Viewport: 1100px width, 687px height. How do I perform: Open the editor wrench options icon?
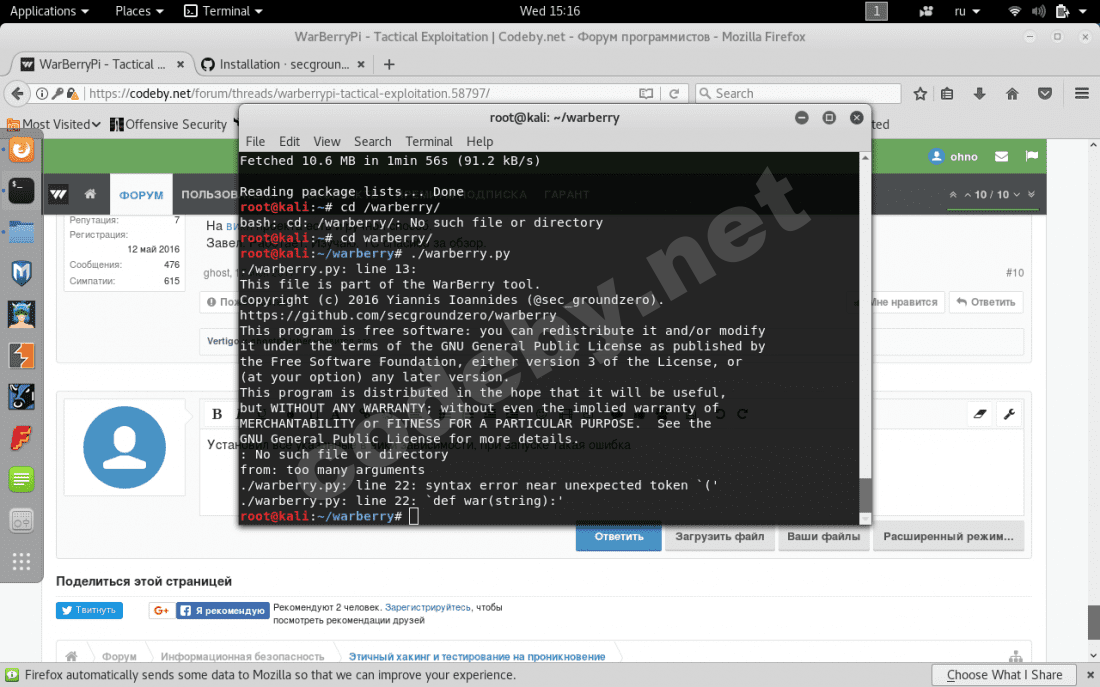coord(1009,414)
